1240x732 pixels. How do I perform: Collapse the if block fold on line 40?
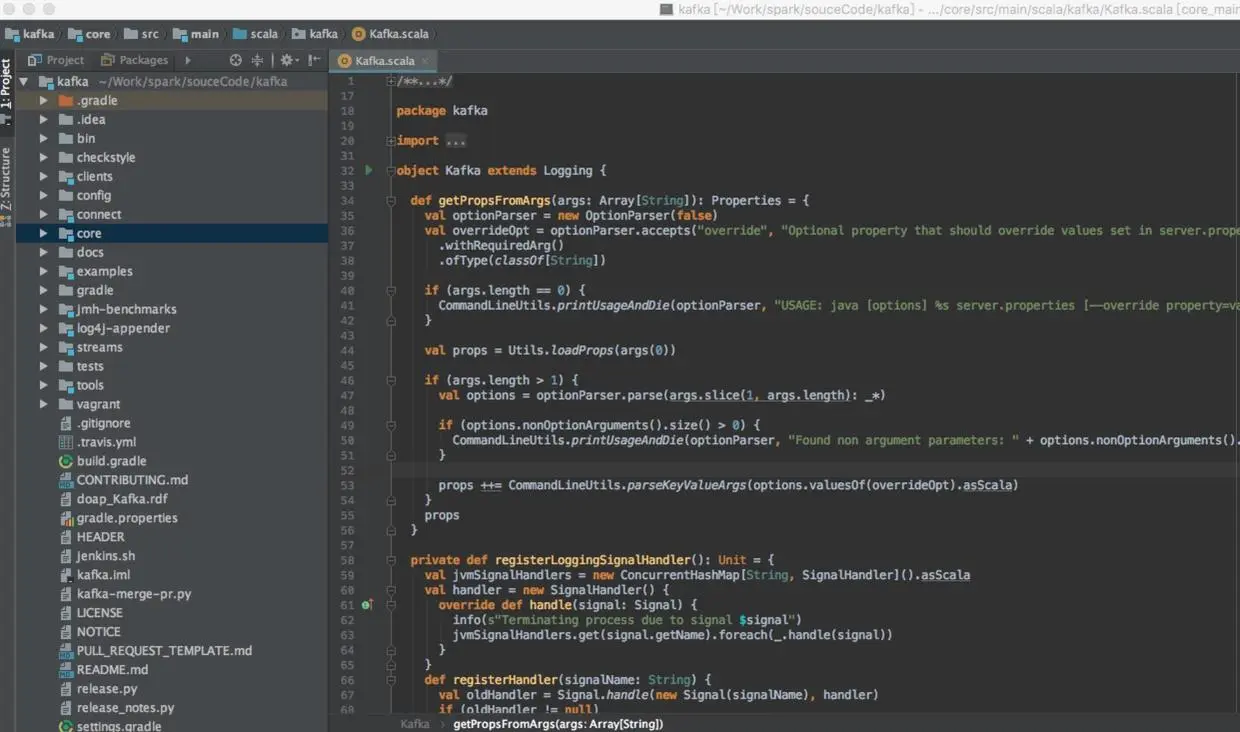(391, 291)
